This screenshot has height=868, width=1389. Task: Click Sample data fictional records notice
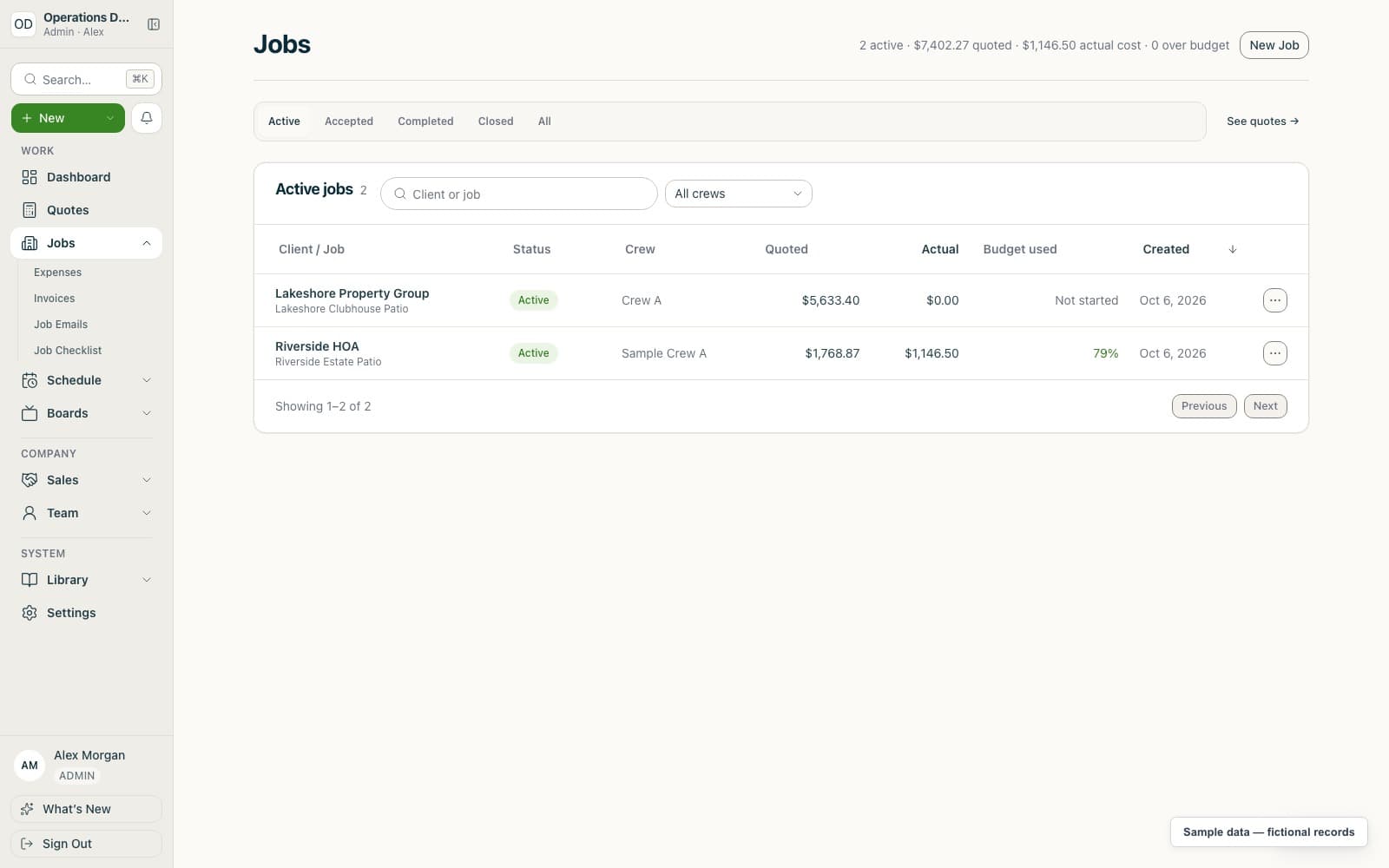[1268, 832]
